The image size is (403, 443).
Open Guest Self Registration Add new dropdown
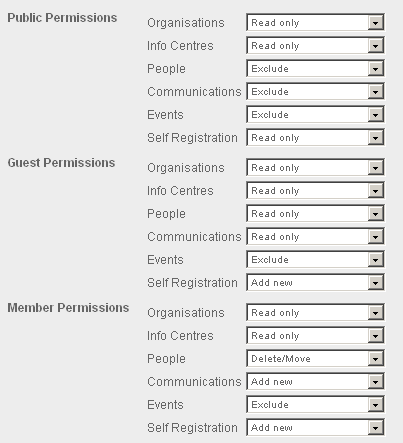tap(315, 283)
